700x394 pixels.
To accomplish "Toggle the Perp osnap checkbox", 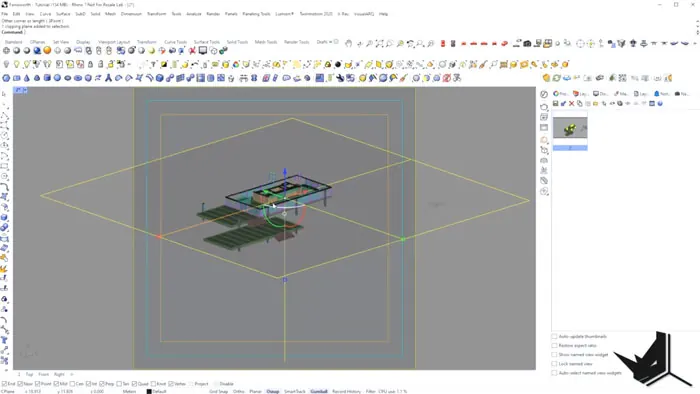I will coord(102,384).
